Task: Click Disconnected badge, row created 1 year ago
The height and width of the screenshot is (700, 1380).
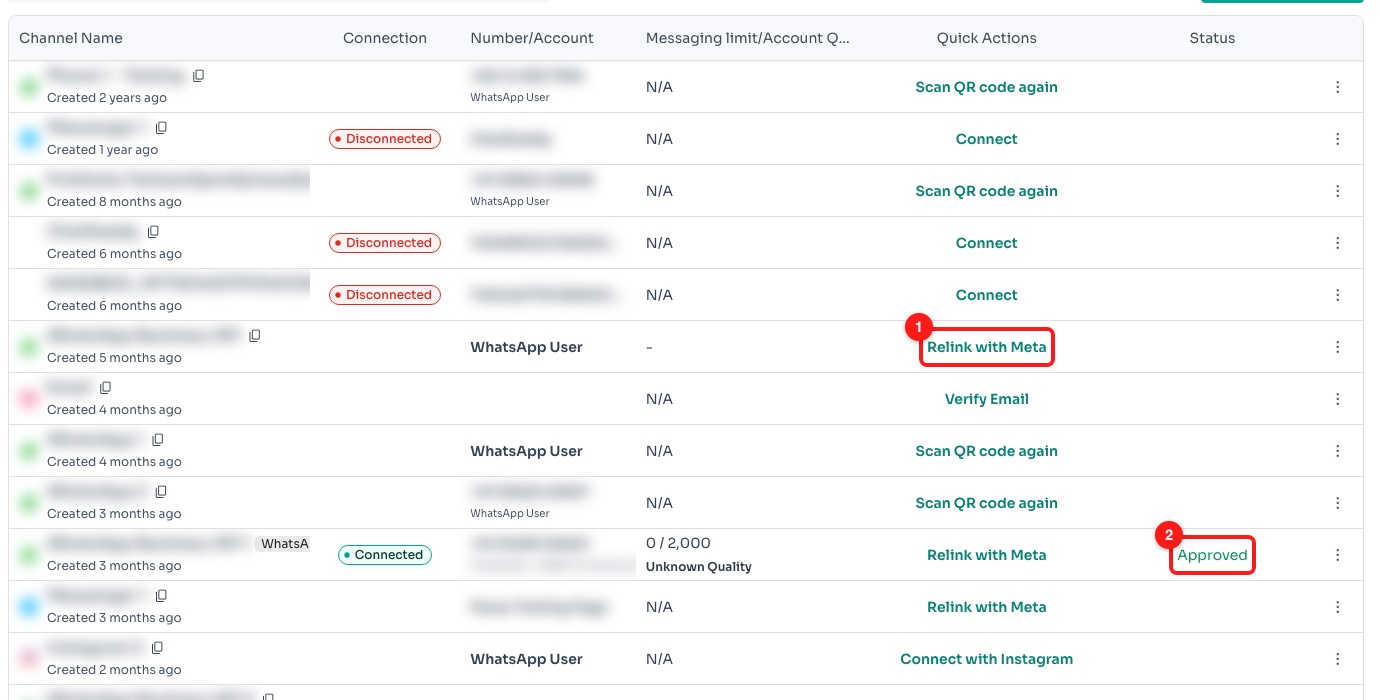Action: 385,139
